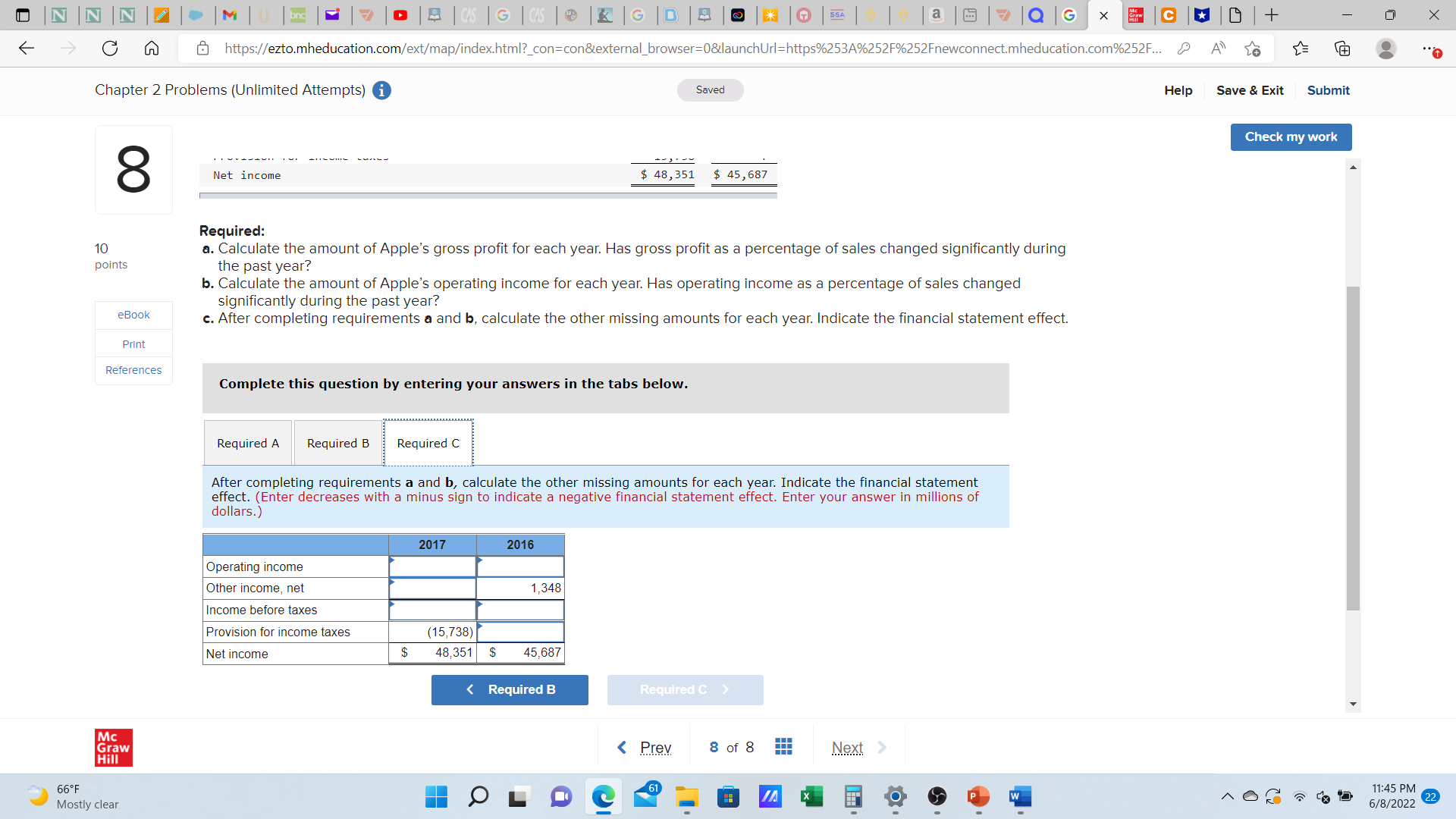Screen dimensions: 1456x819
Task: Expand system tray hidden icons chevron
Action: click(1226, 796)
